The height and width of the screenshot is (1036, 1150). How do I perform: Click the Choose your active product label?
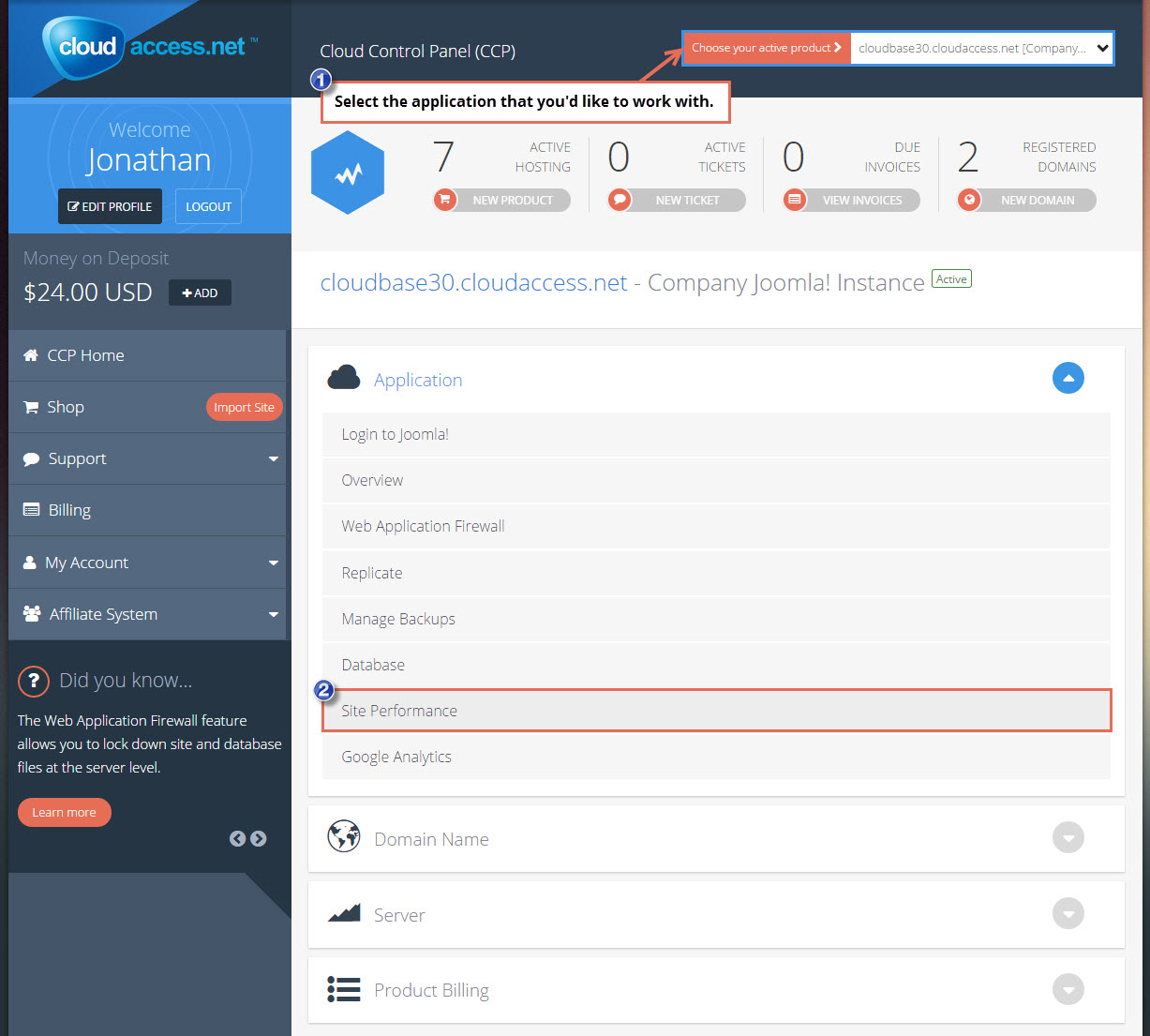(767, 48)
